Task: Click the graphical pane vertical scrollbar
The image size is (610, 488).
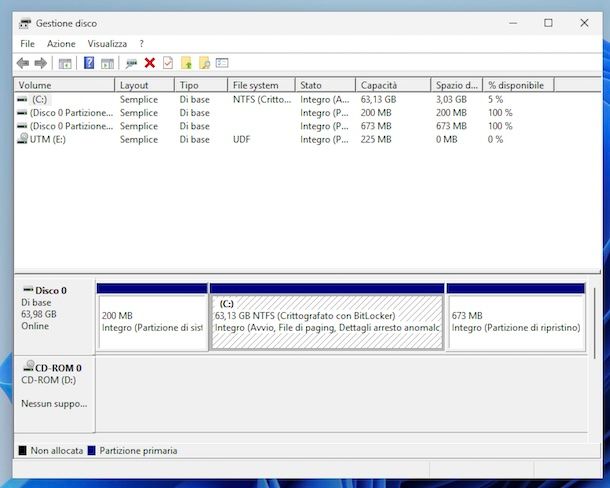Action: click(594, 323)
